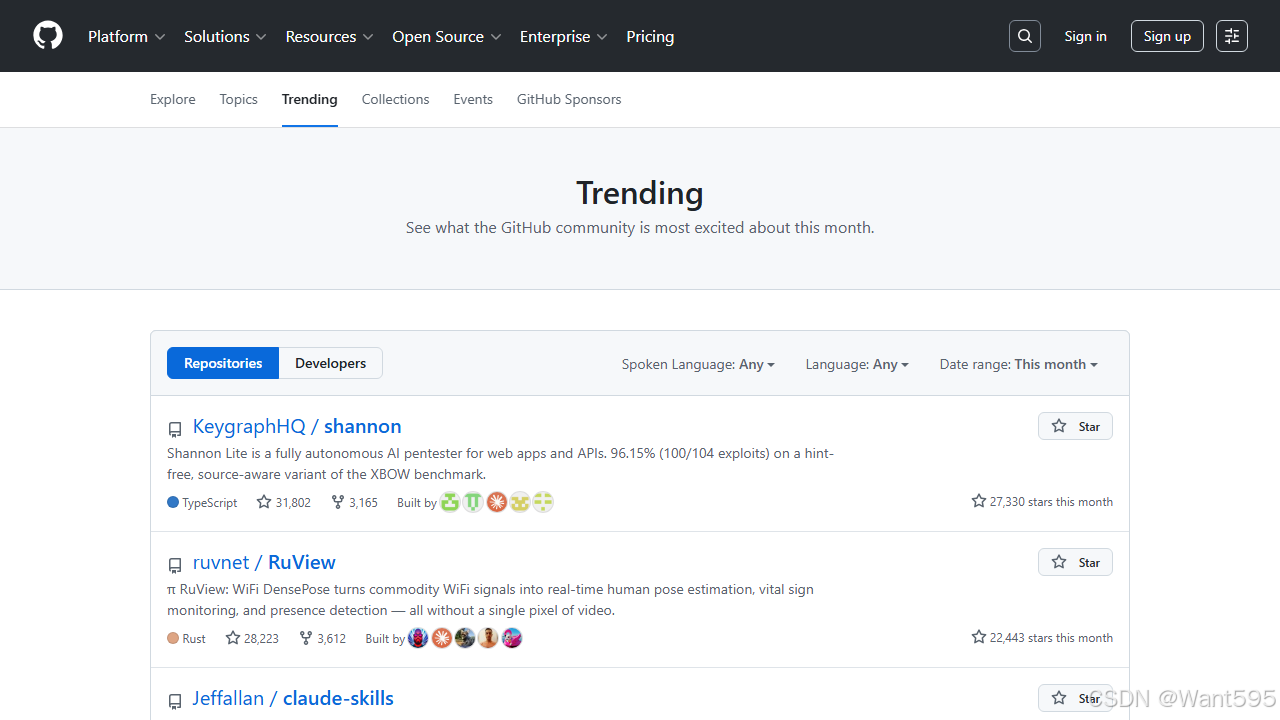The image size is (1280, 720).
Task: Star the ruvnet / RuView repository
Action: pyautogui.click(x=1075, y=562)
